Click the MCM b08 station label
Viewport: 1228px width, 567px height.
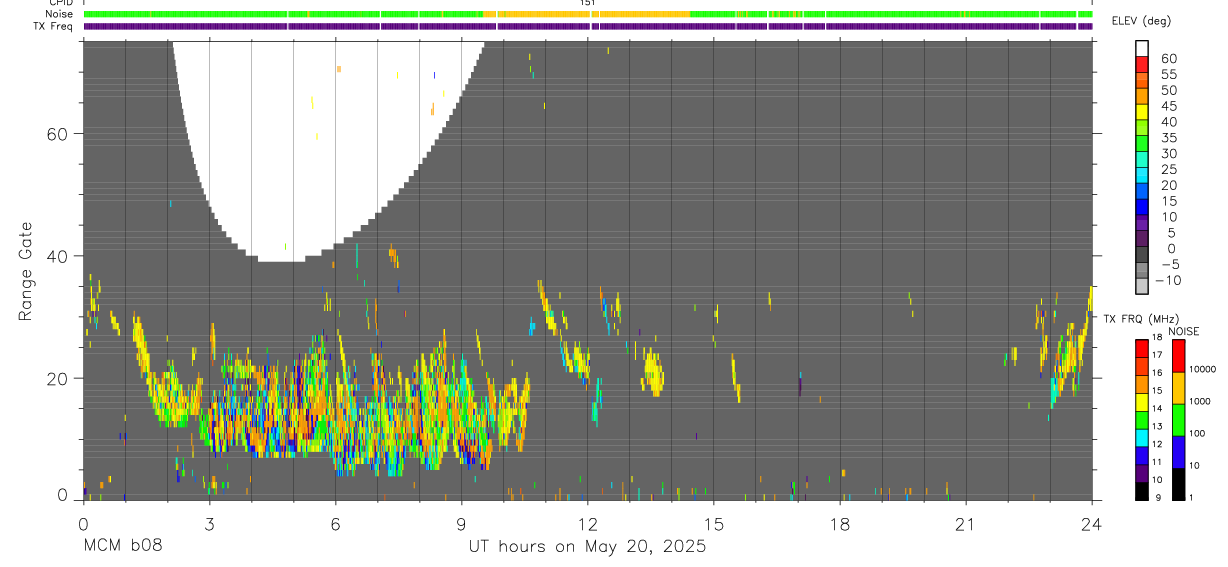coord(122,547)
